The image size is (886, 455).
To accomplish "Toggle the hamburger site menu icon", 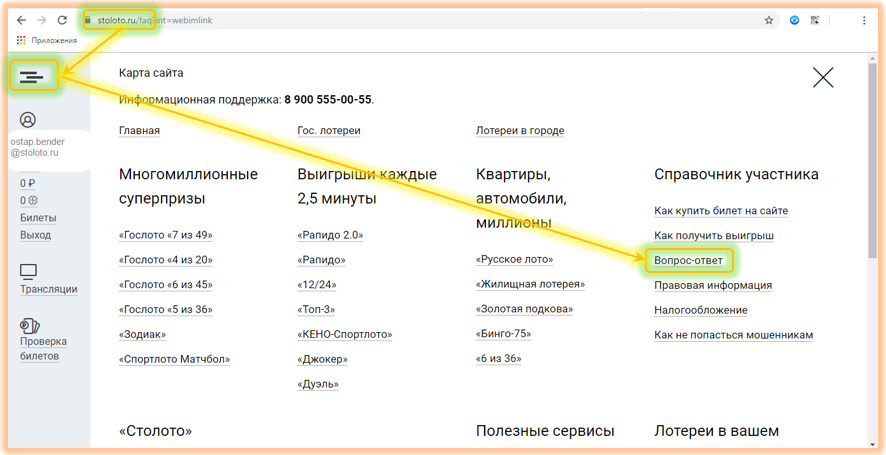I will tap(32, 77).
